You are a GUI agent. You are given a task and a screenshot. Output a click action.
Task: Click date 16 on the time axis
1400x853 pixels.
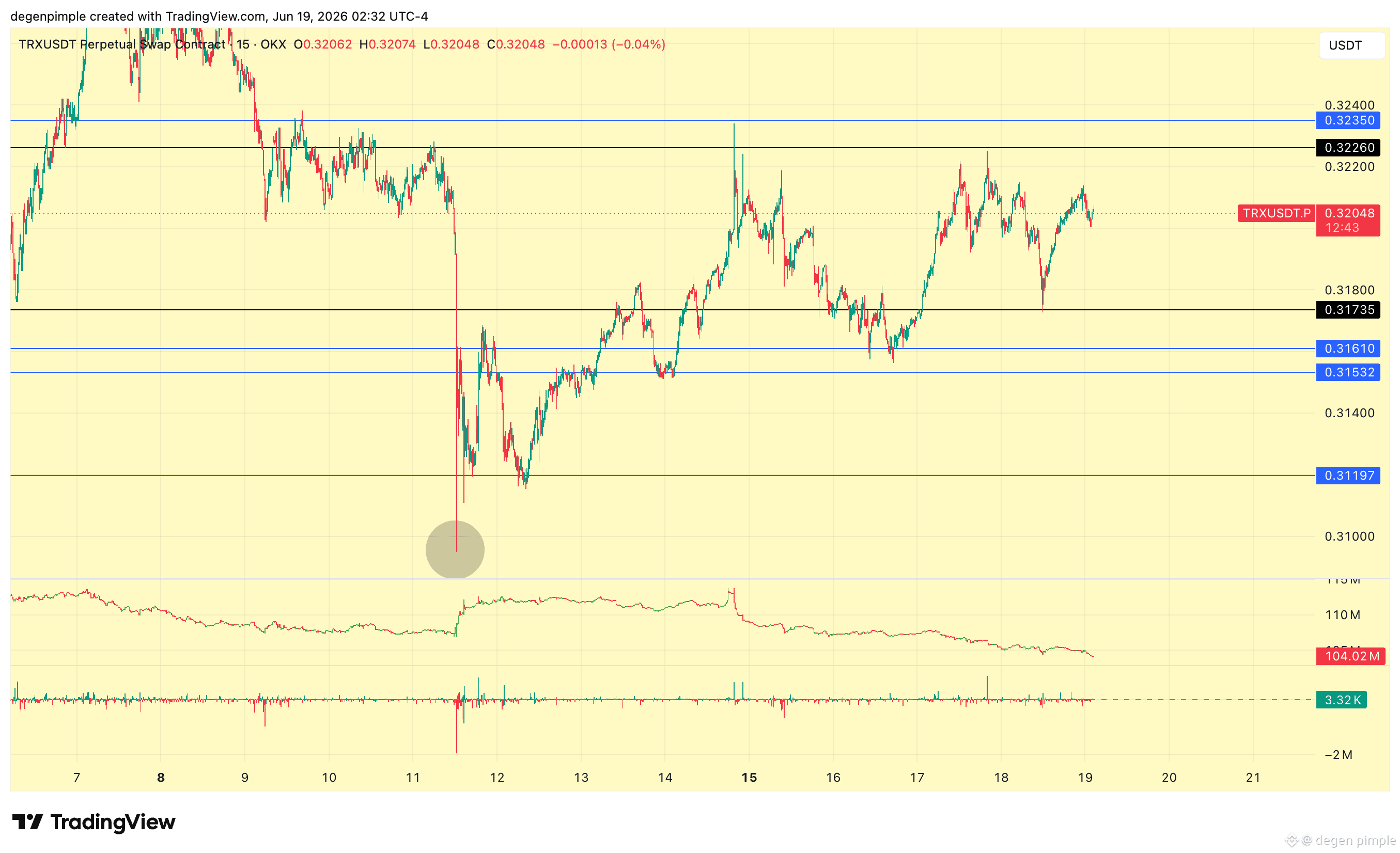[x=833, y=778]
